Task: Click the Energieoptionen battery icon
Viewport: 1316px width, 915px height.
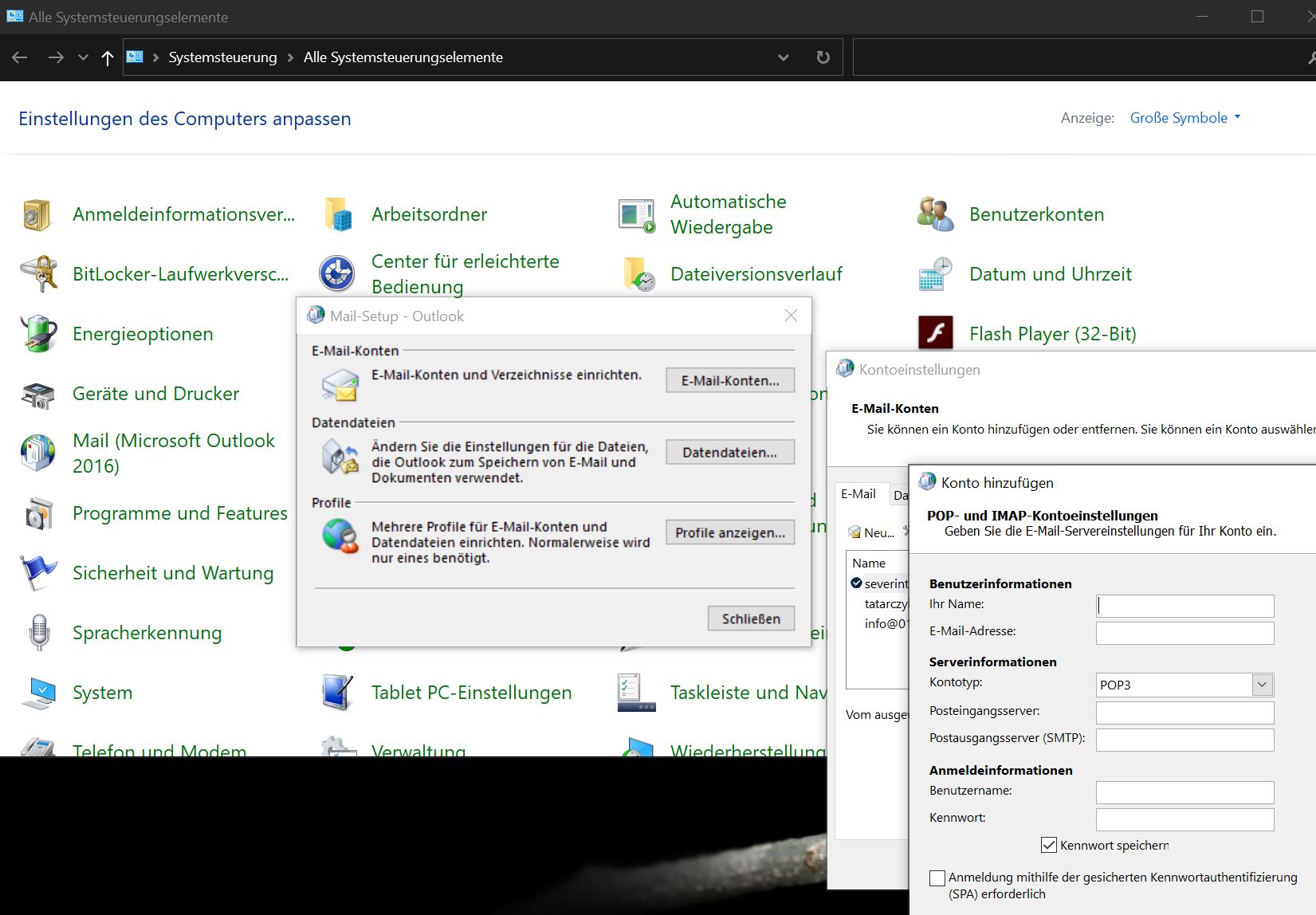Action: point(38,333)
